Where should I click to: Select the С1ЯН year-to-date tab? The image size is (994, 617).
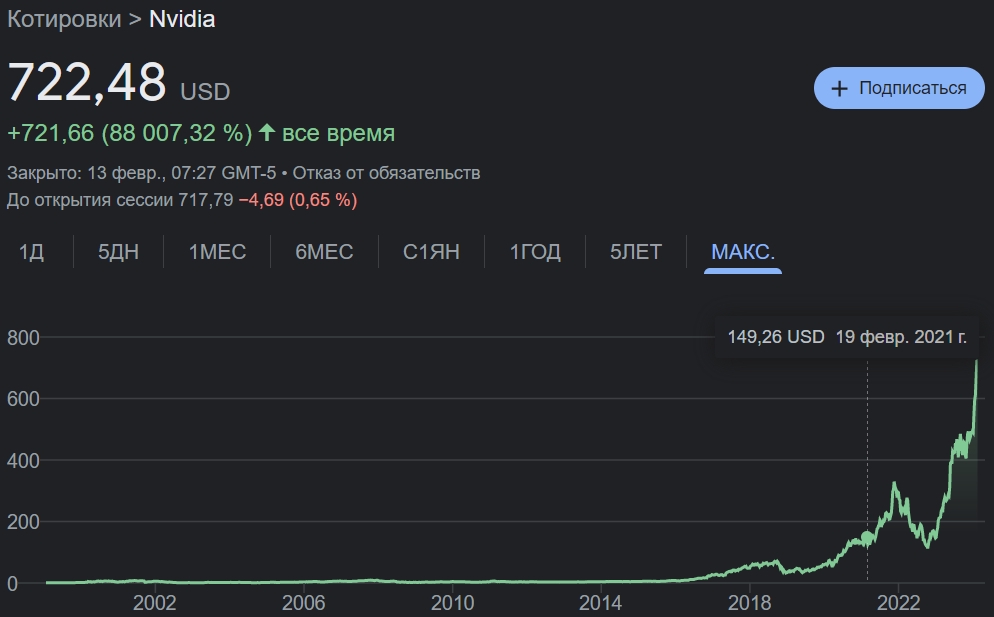431,252
